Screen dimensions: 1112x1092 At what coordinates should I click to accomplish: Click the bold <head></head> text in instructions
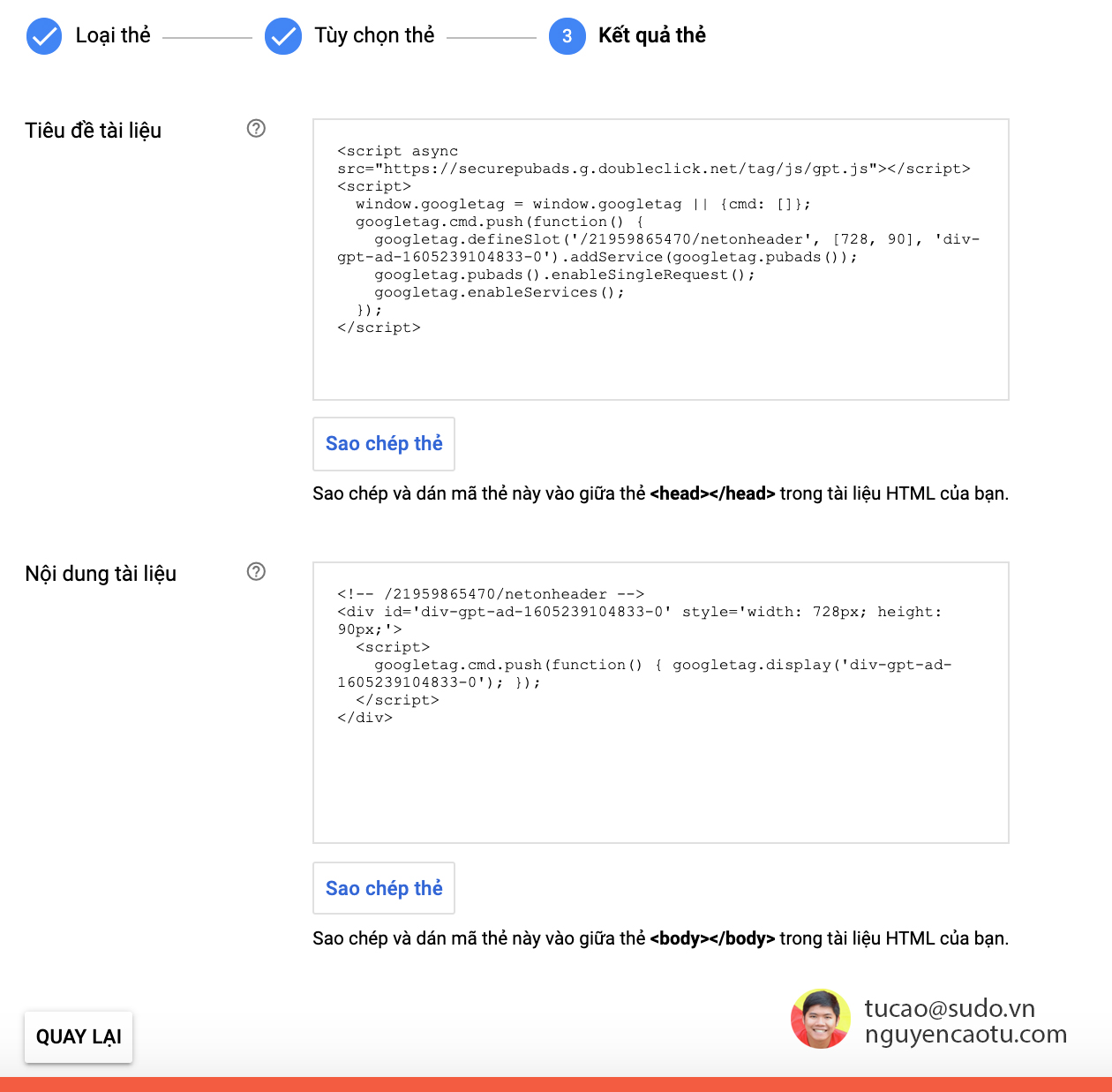click(712, 493)
